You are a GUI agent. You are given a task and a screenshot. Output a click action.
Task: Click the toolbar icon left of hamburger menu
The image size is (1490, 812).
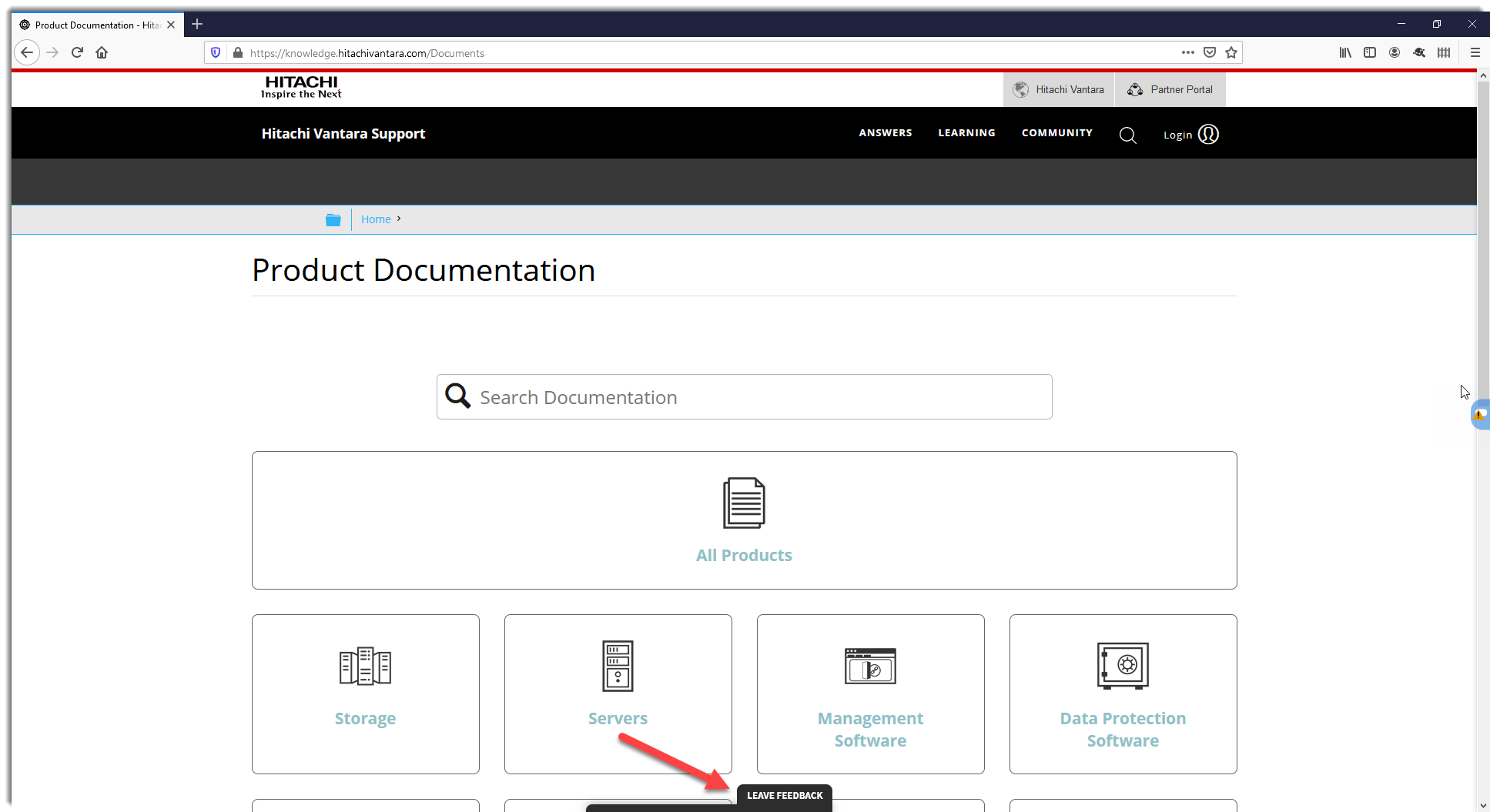pos(1444,52)
